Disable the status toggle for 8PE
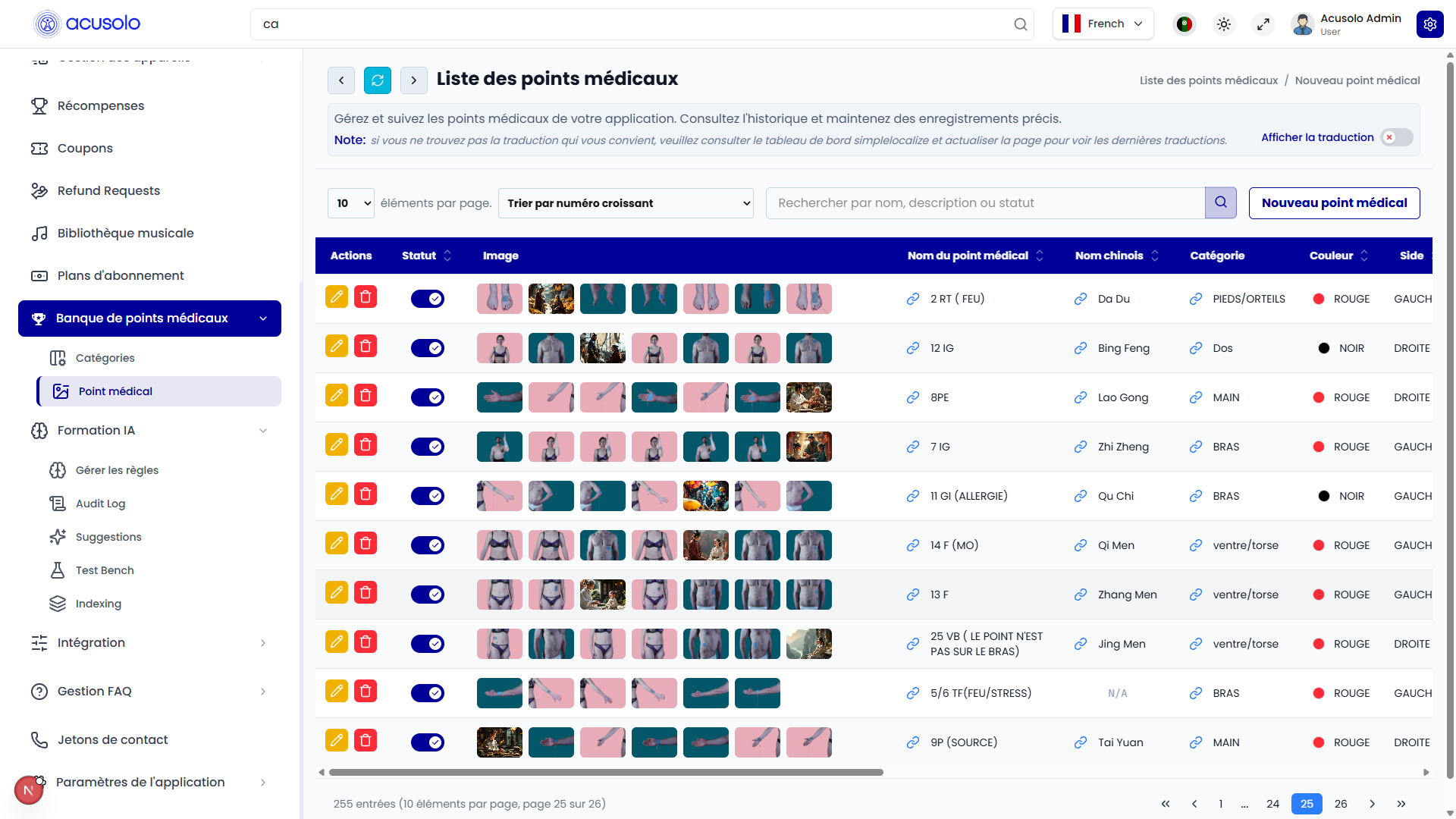Screen dimensions: 1456x819 (x=427, y=397)
